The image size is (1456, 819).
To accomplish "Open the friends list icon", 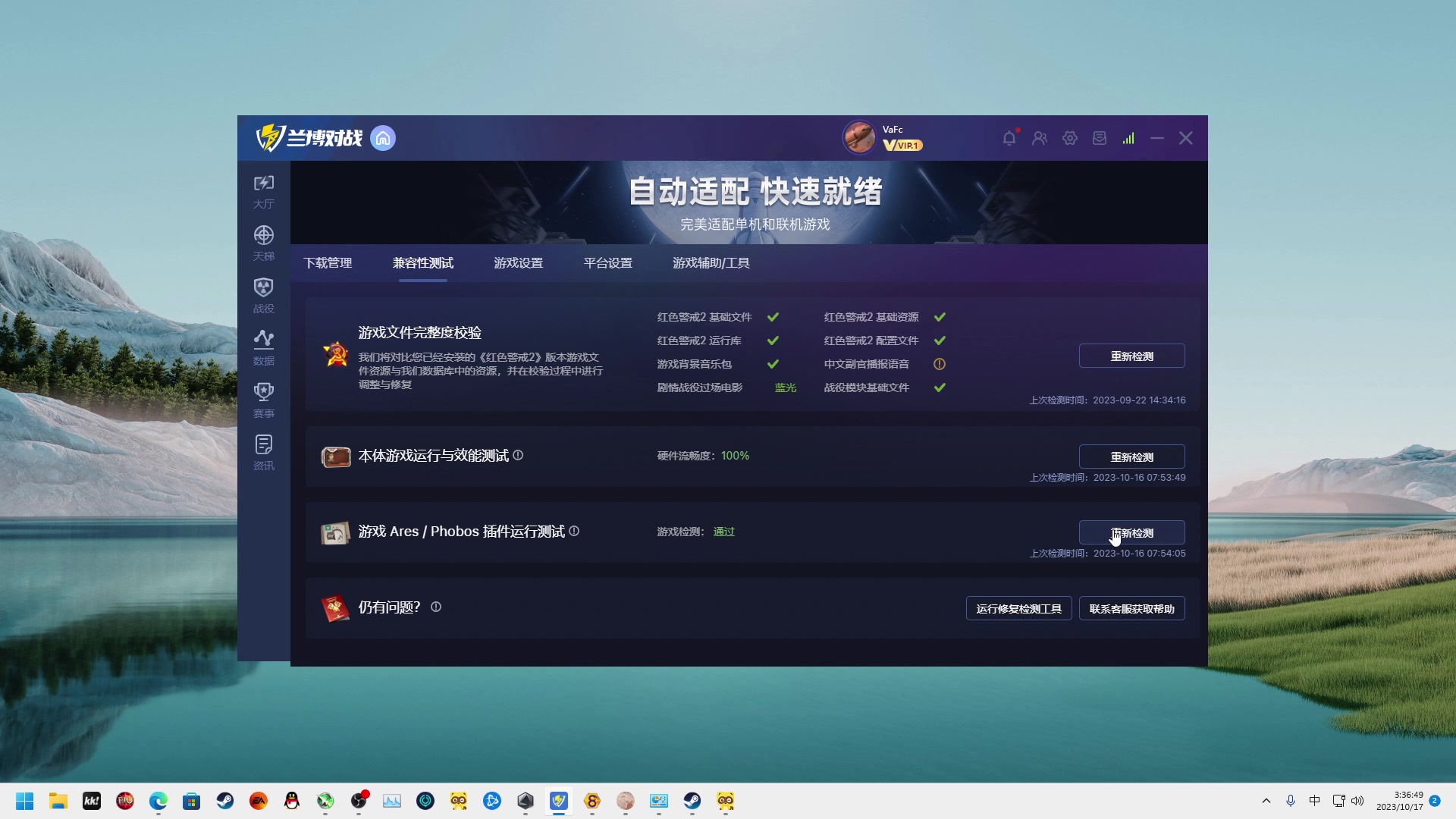I will (1040, 138).
